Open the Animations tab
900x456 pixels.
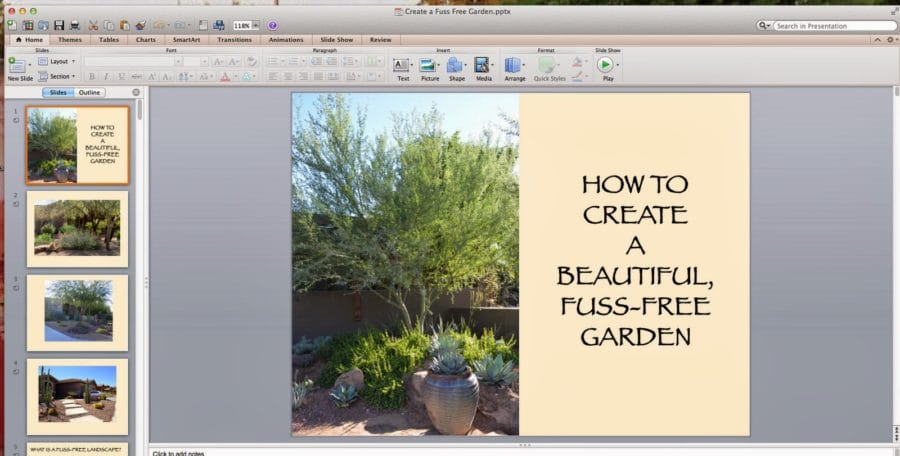286,40
